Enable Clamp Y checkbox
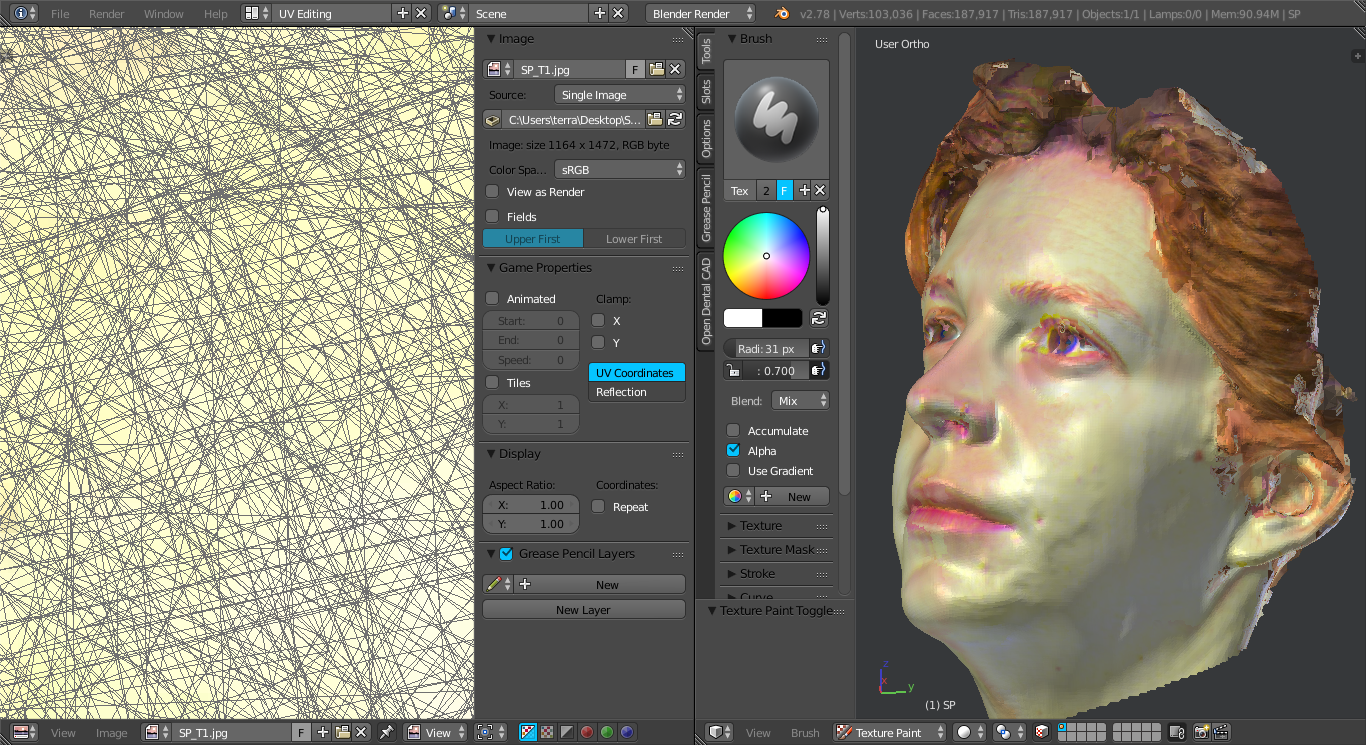Viewport: 1366px width, 745px height. click(x=598, y=342)
